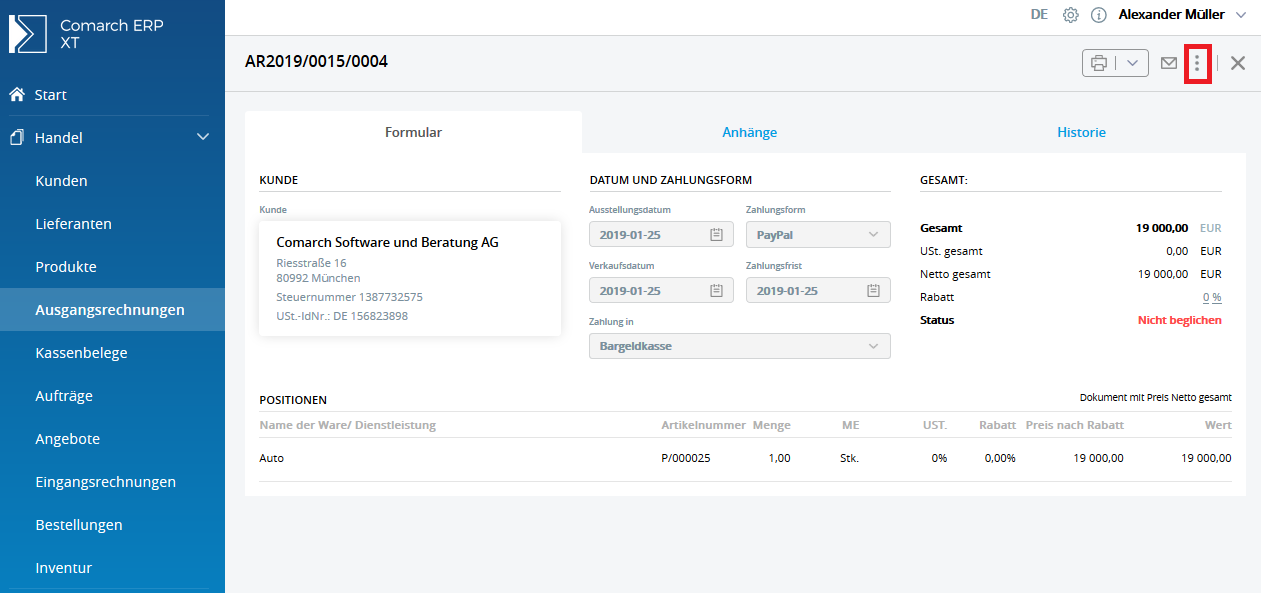Click the 80992 München address line
Image resolution: width=1261 pixels, height=593 pixels.
318,278
